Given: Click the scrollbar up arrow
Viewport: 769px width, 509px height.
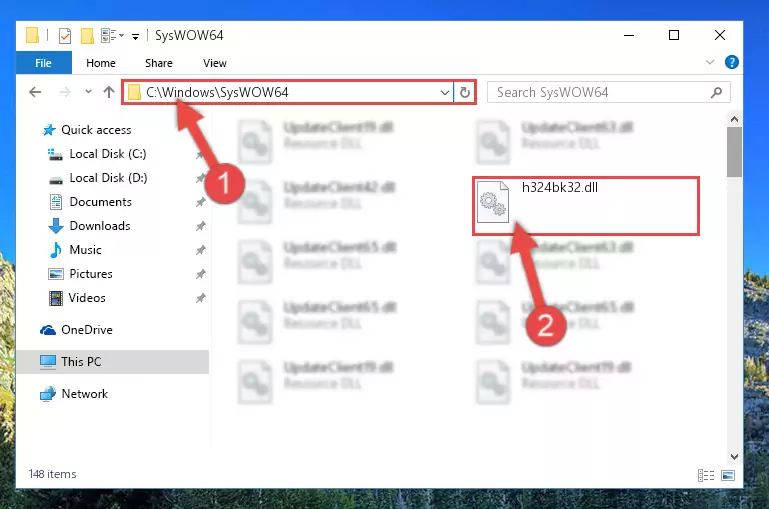Looking at the screenshot, I should coord(734,119).
